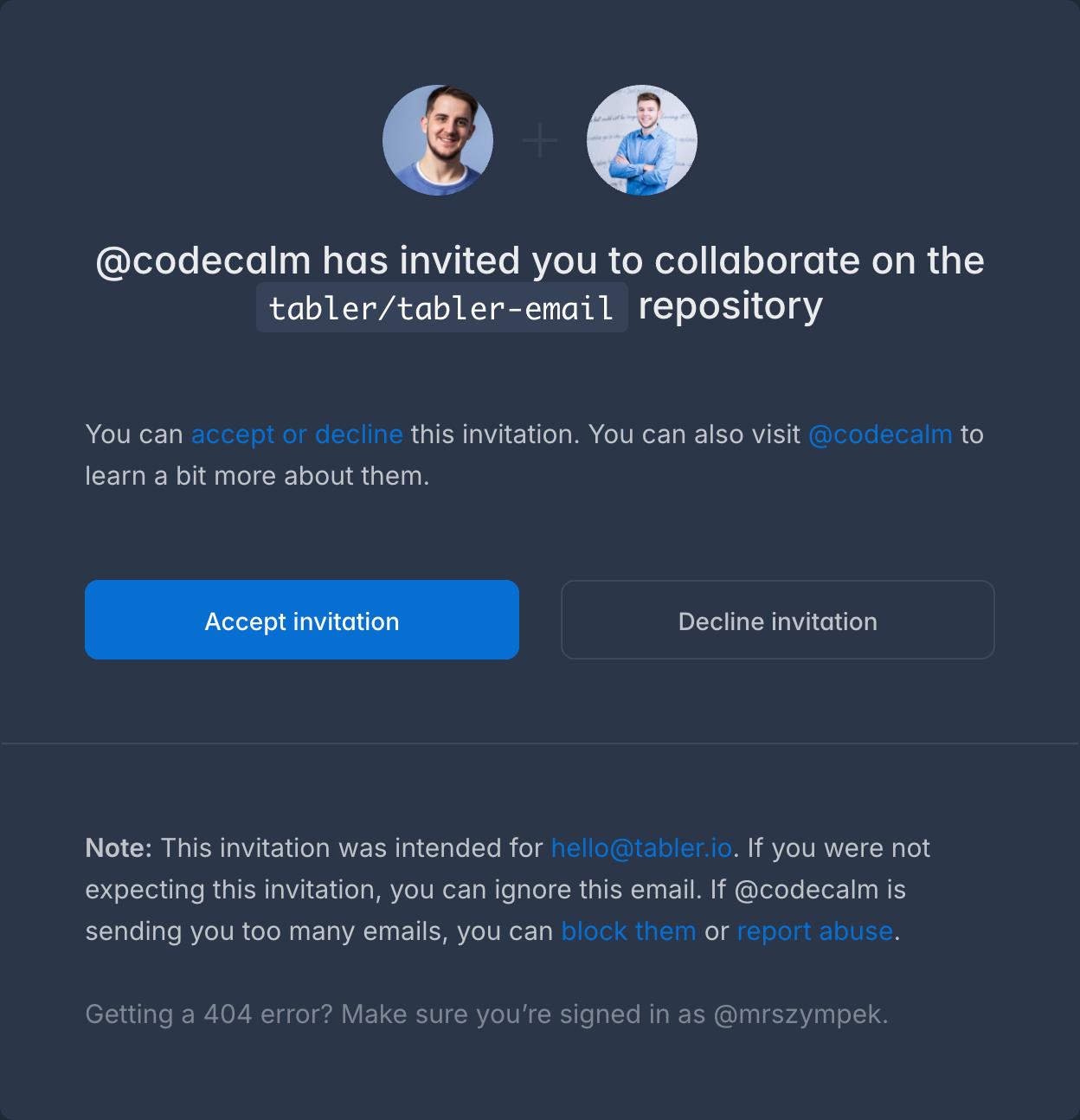Open the hello@tabler.io email link
Viewport: 1080px width, 1120px height.
pos(641,848)
